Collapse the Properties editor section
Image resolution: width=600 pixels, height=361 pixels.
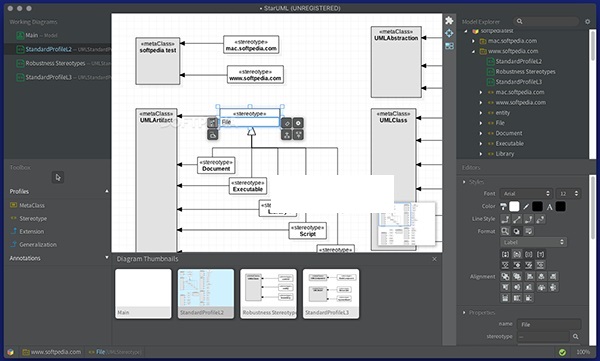464,312
